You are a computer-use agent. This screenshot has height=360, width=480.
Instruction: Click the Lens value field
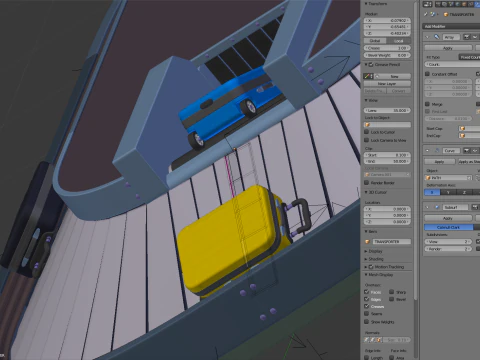click(x=387, y=110)
